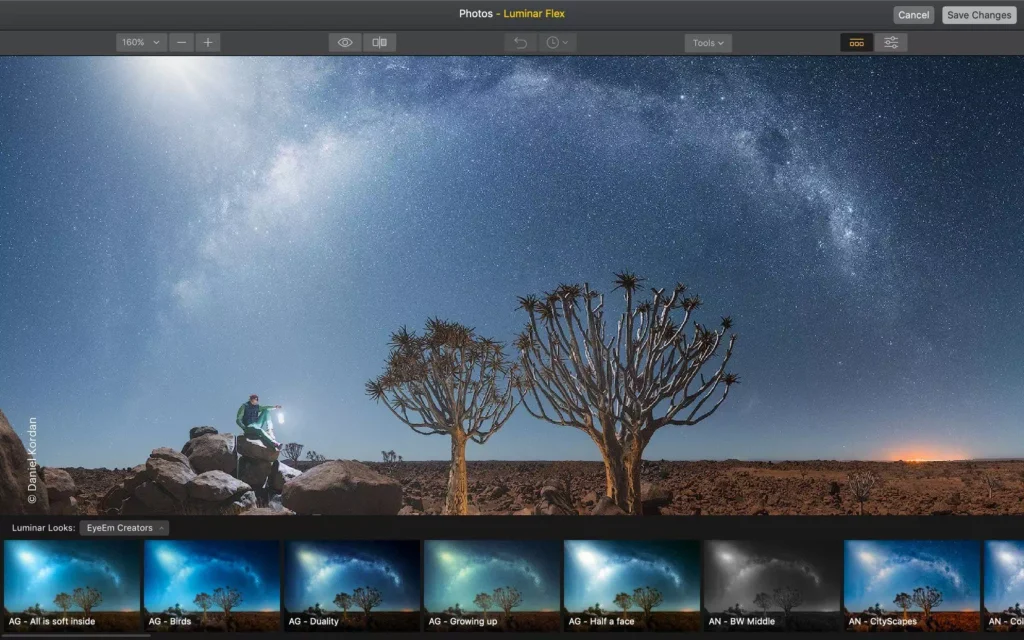Apply the AG - Half a face look
Image resolution: width=1024 pixels, height=640 pixels.
pos(632,585)
